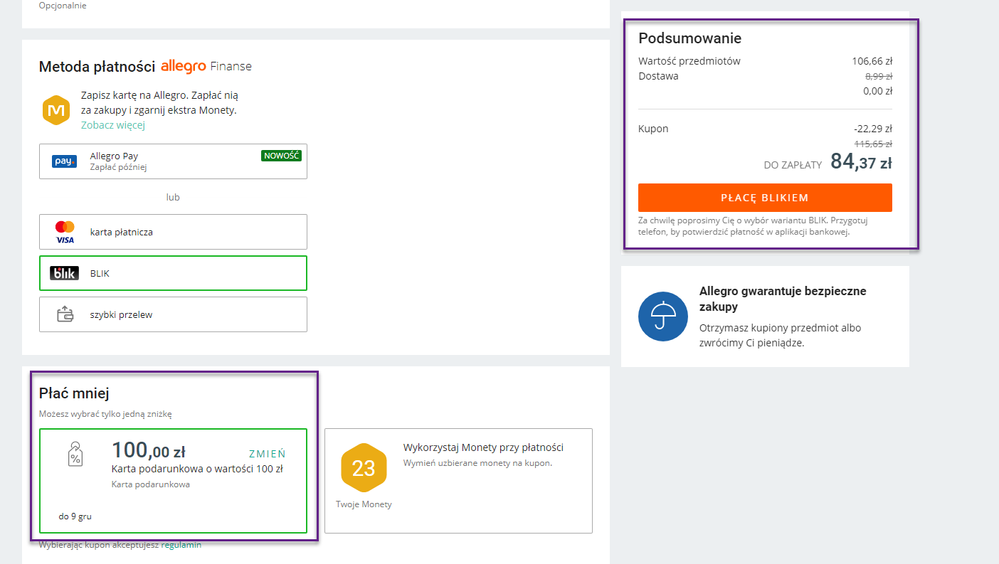
Task: Click the 'Możesz wybrać tylko jedną zniżkę' note
Action: [x=105, y=414]
